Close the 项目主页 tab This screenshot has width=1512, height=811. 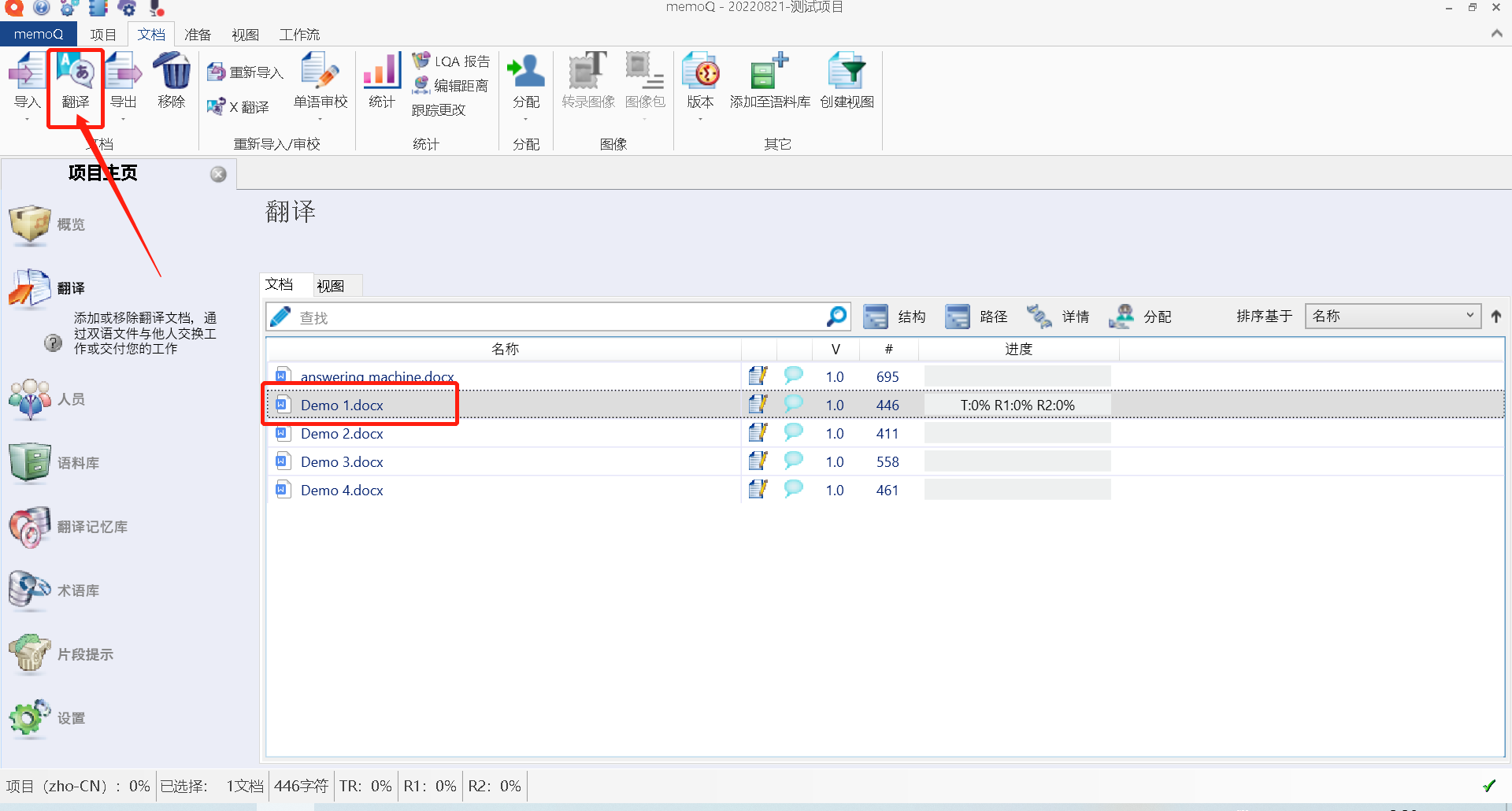pyautogui.click(x=218, y=174)
